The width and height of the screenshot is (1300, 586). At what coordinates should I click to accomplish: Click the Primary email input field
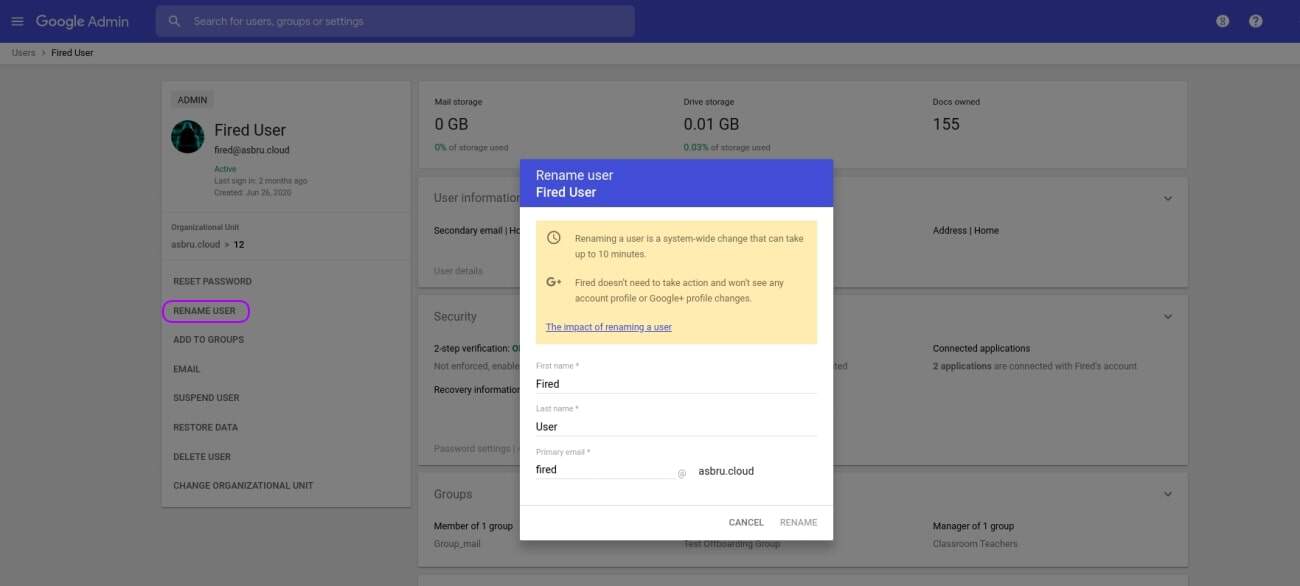tap(600, 468)
